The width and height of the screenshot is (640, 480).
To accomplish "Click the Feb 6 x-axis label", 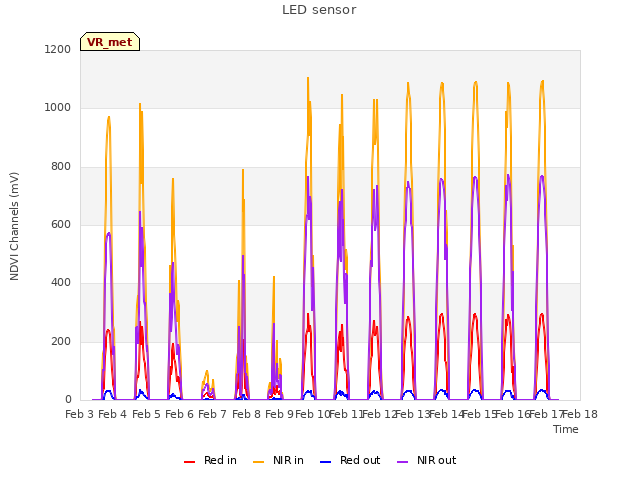I will 179,414.
